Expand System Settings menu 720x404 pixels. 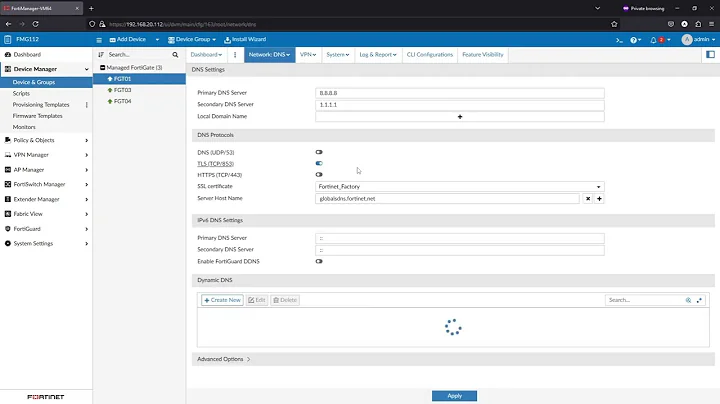click(46, 244)
